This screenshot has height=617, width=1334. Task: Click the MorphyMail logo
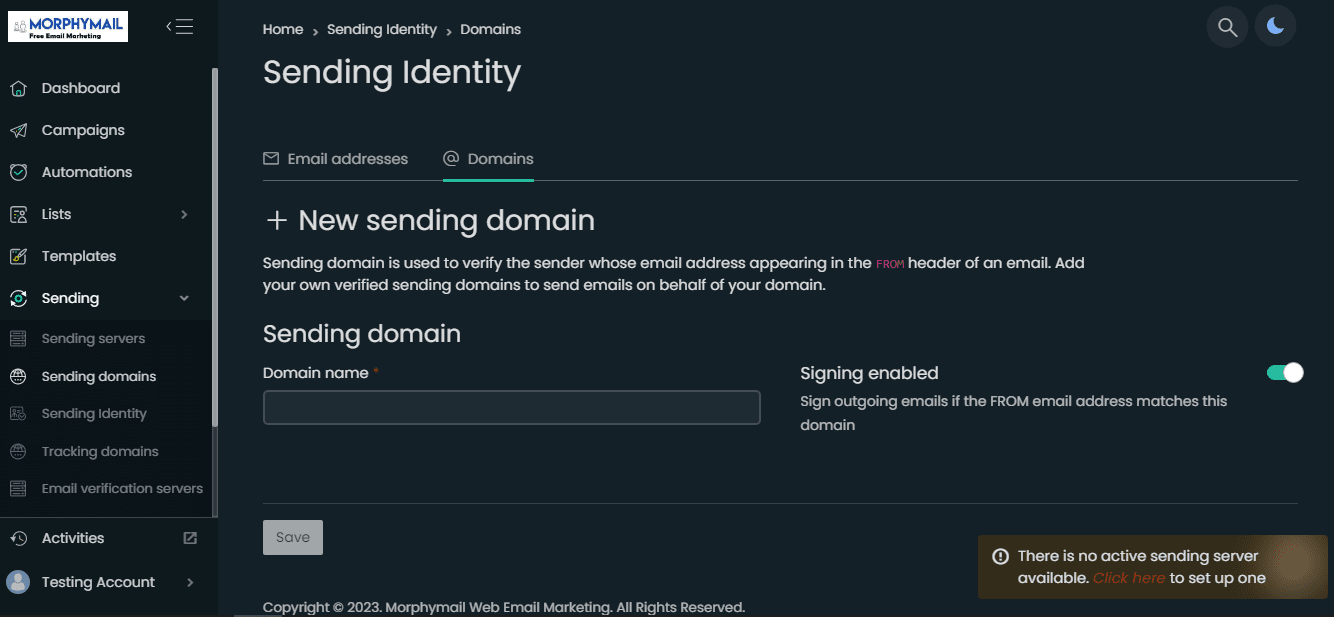(x=68, y=27)
